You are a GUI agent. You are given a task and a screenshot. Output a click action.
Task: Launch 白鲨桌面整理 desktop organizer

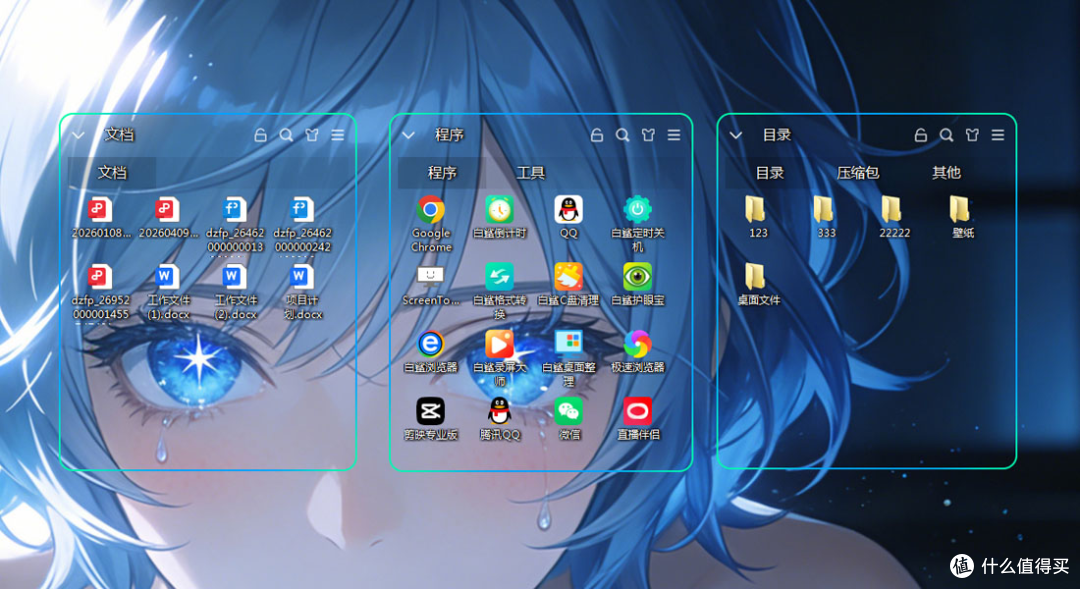click(568, 344)
